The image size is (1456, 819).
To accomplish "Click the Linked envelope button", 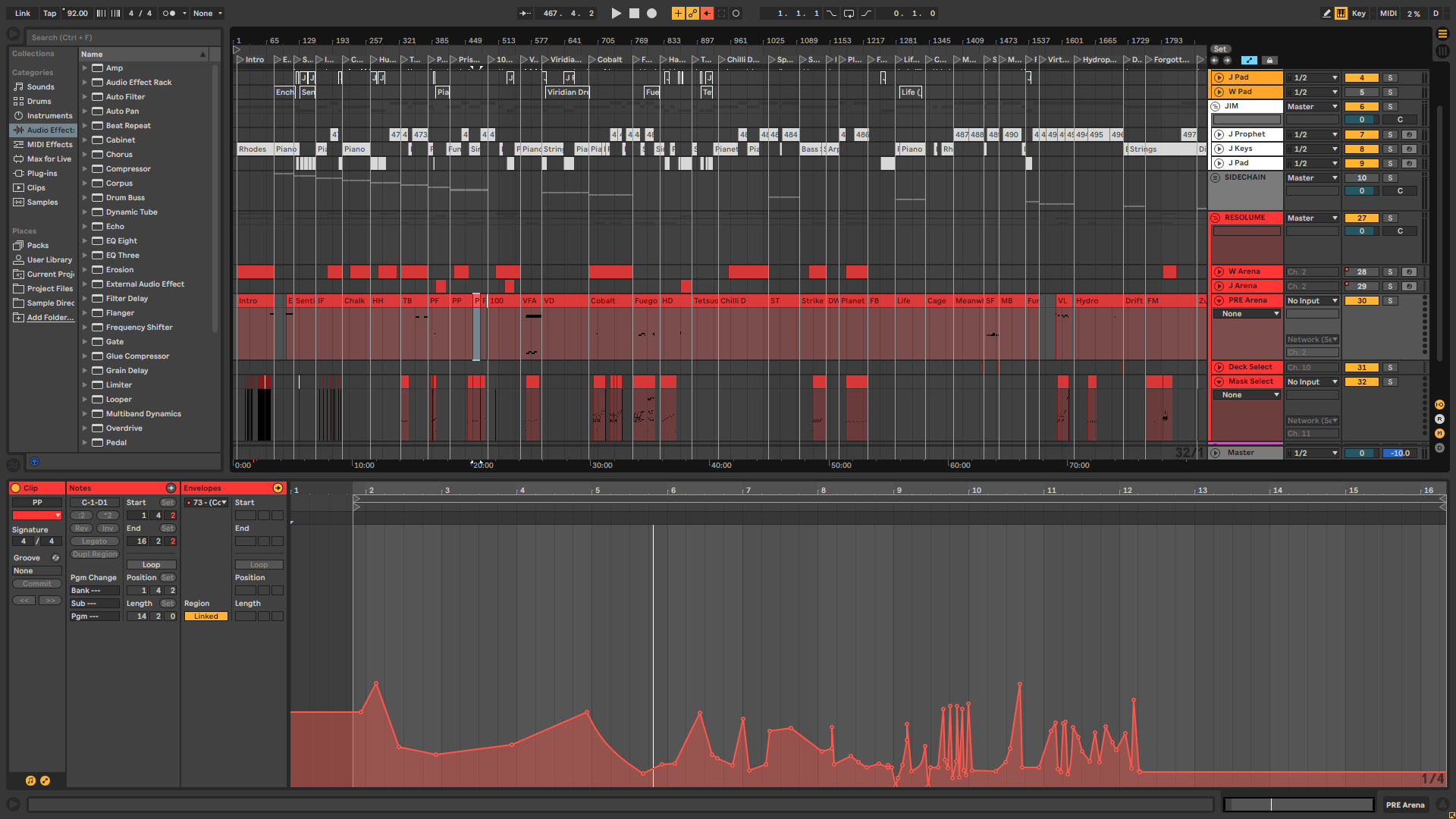I will coord(206,617).
